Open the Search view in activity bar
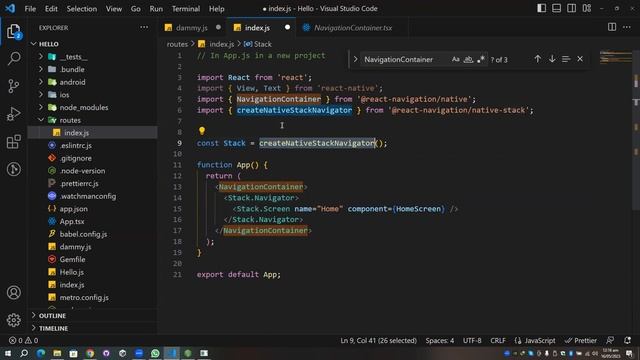The width and height of the screenshot is (640, 360). pyautogui.click(x=13, y=58)
